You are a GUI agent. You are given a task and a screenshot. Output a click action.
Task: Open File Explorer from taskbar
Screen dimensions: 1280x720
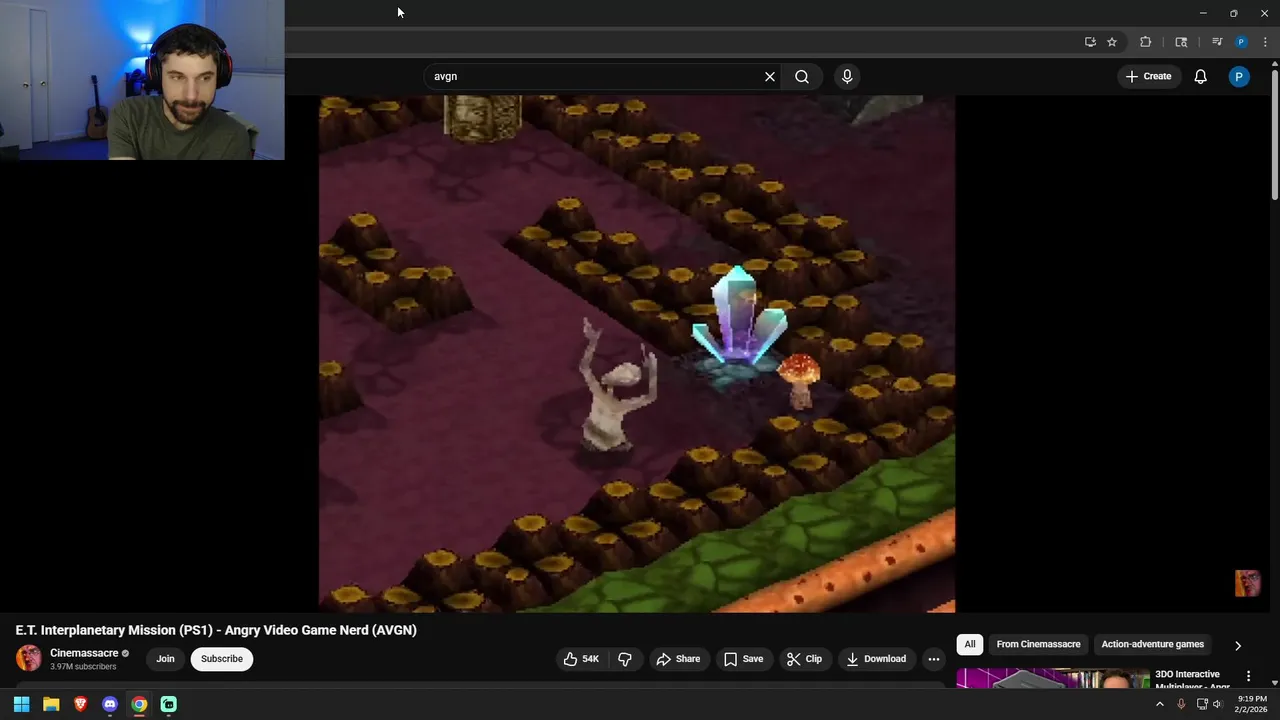point(51,704)
